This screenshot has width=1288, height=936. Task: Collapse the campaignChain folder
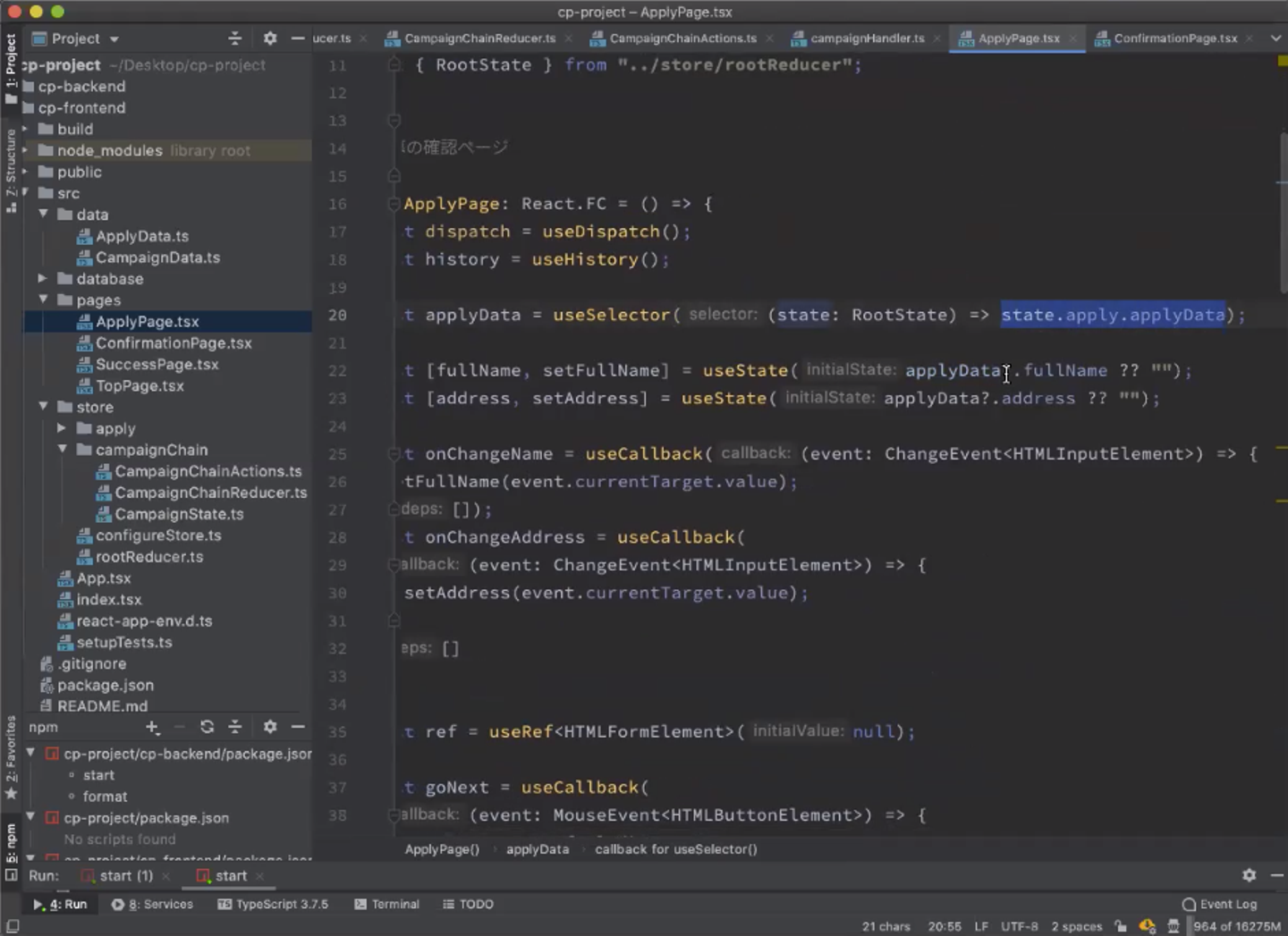coord(63,450)
